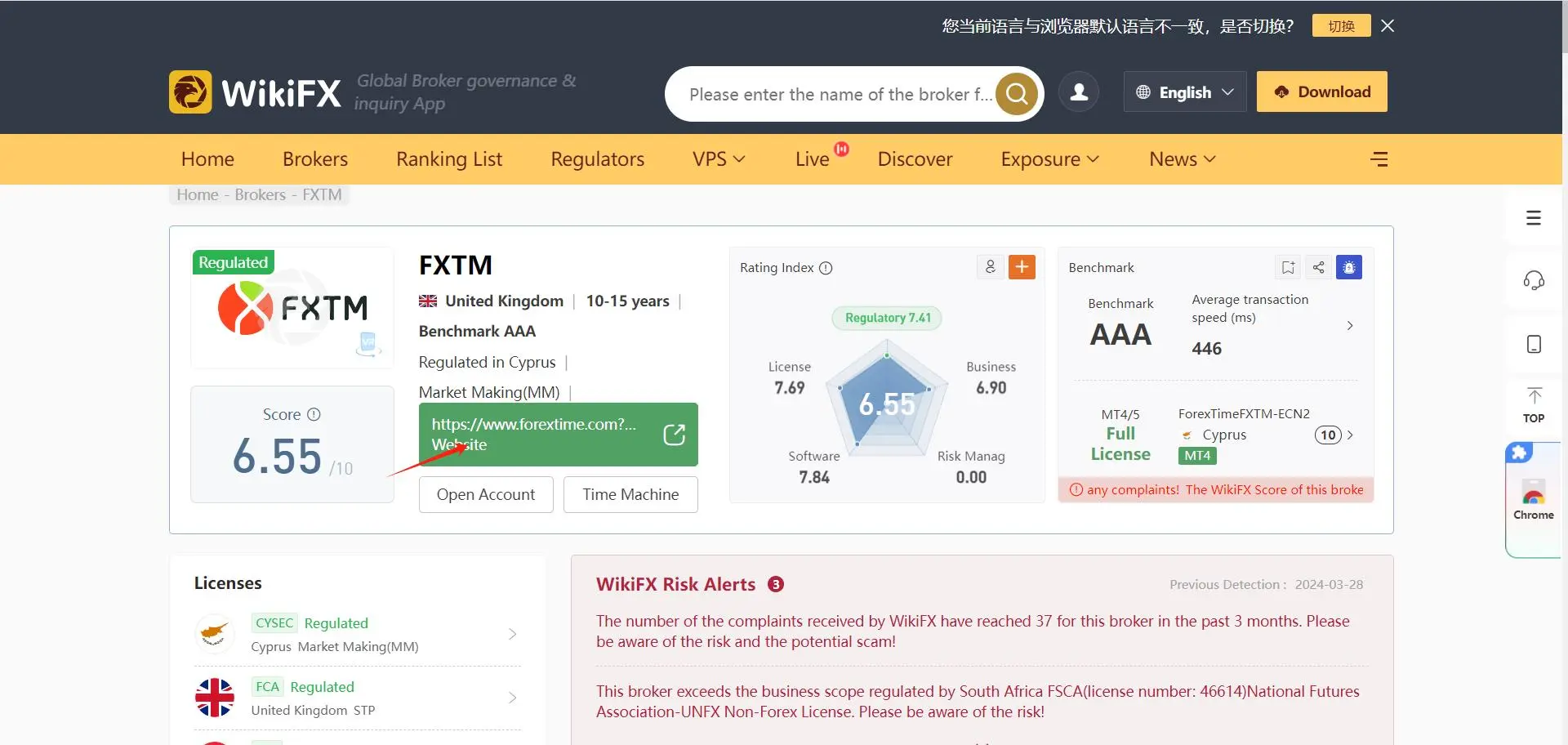Click the WikiFX logo icon

pos(190,91)
